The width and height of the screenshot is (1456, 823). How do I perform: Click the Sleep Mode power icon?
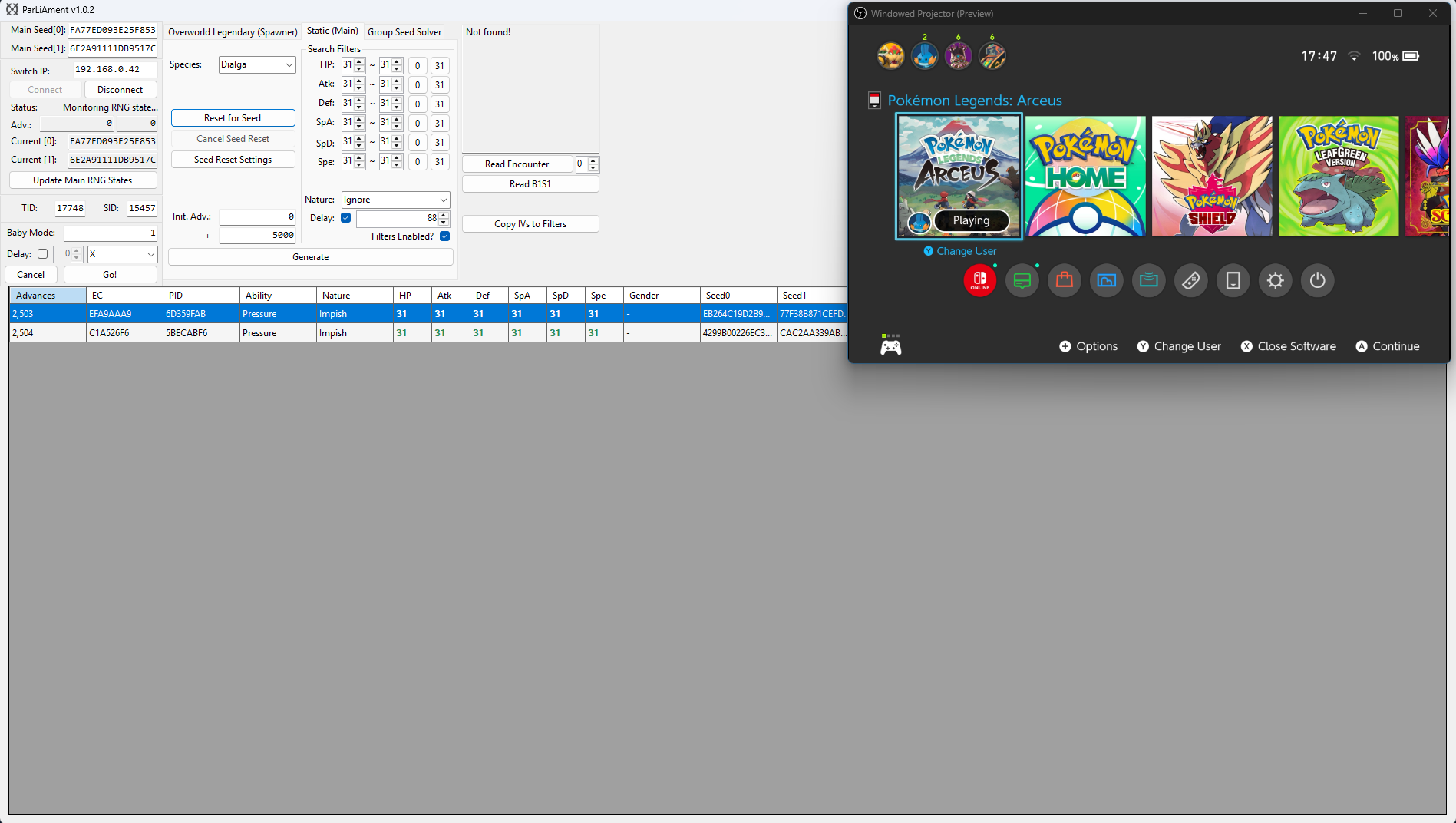1317,281
